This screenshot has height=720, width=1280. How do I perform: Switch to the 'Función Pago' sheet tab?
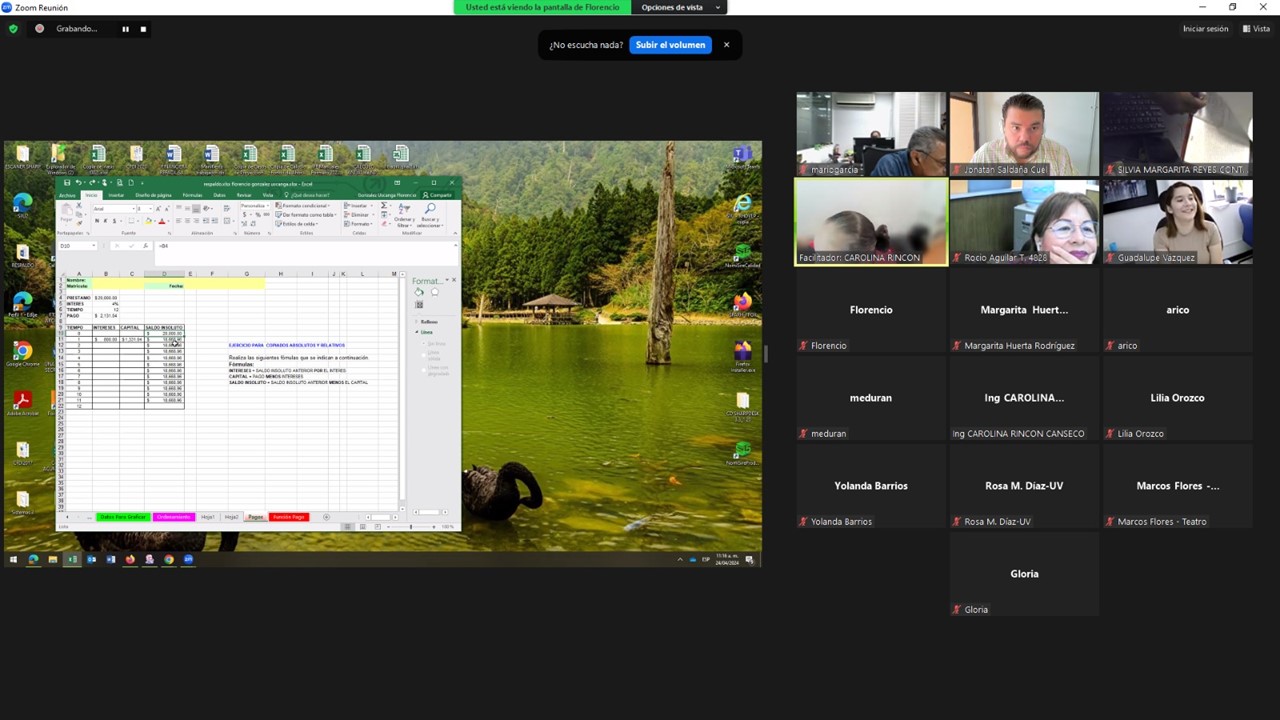pos(288,517)
